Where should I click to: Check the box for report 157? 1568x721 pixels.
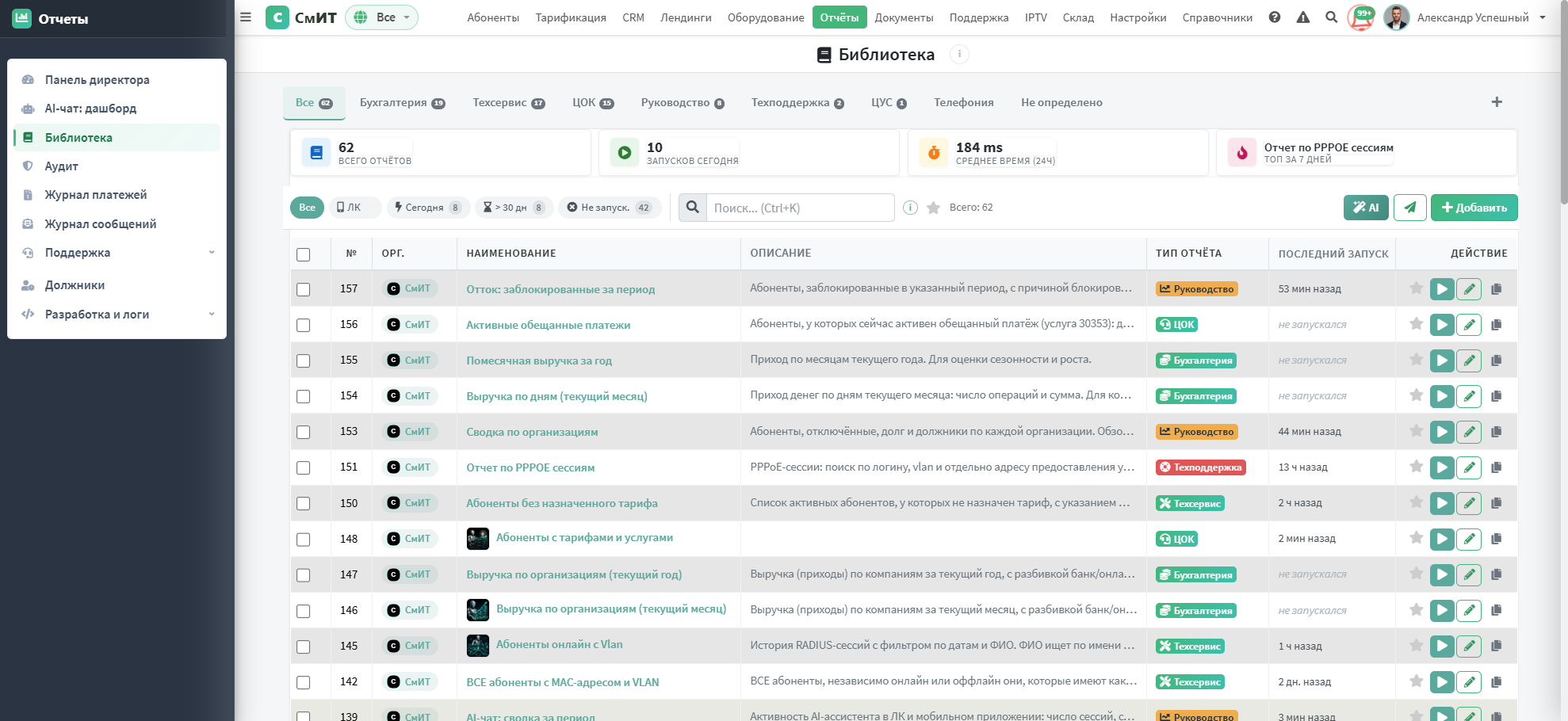303,289
